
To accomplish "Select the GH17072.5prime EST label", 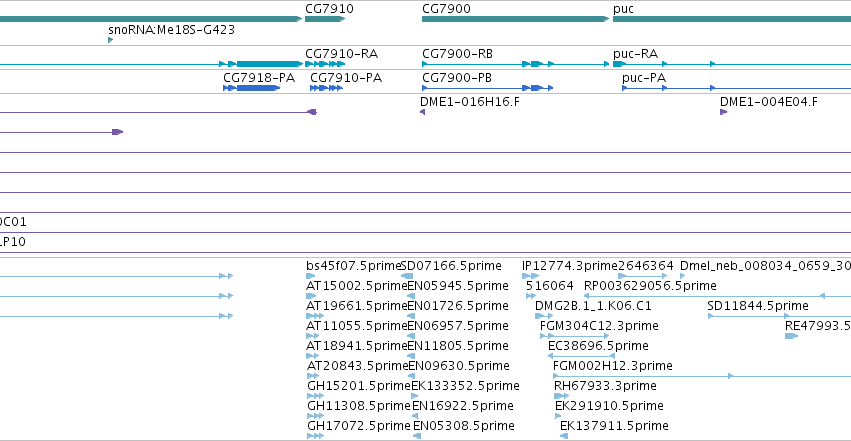I will click(359, 426).
